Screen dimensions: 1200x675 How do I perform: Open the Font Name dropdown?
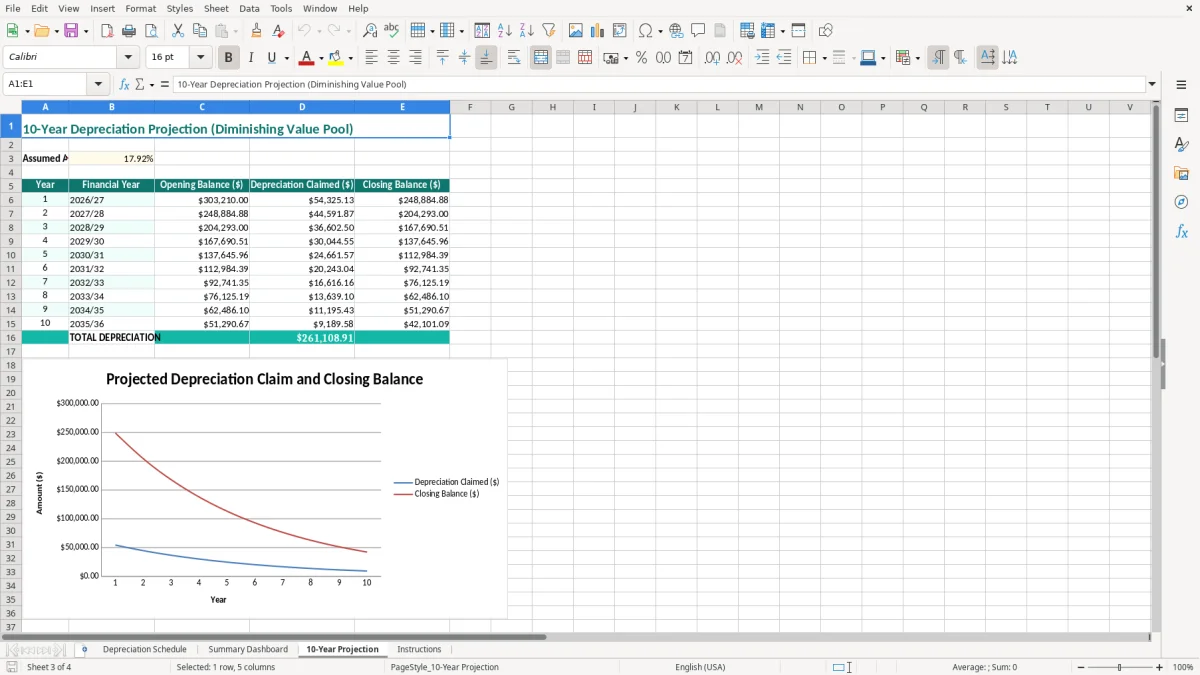(128, 58)
